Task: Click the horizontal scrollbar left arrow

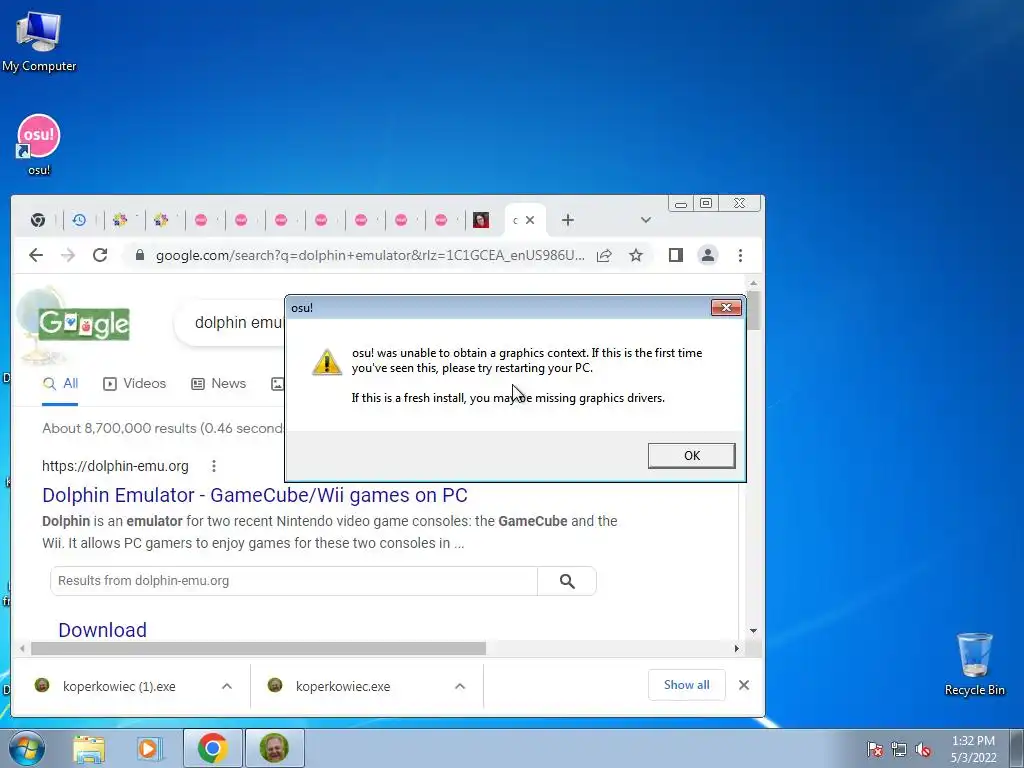Action: pos(22,648)
